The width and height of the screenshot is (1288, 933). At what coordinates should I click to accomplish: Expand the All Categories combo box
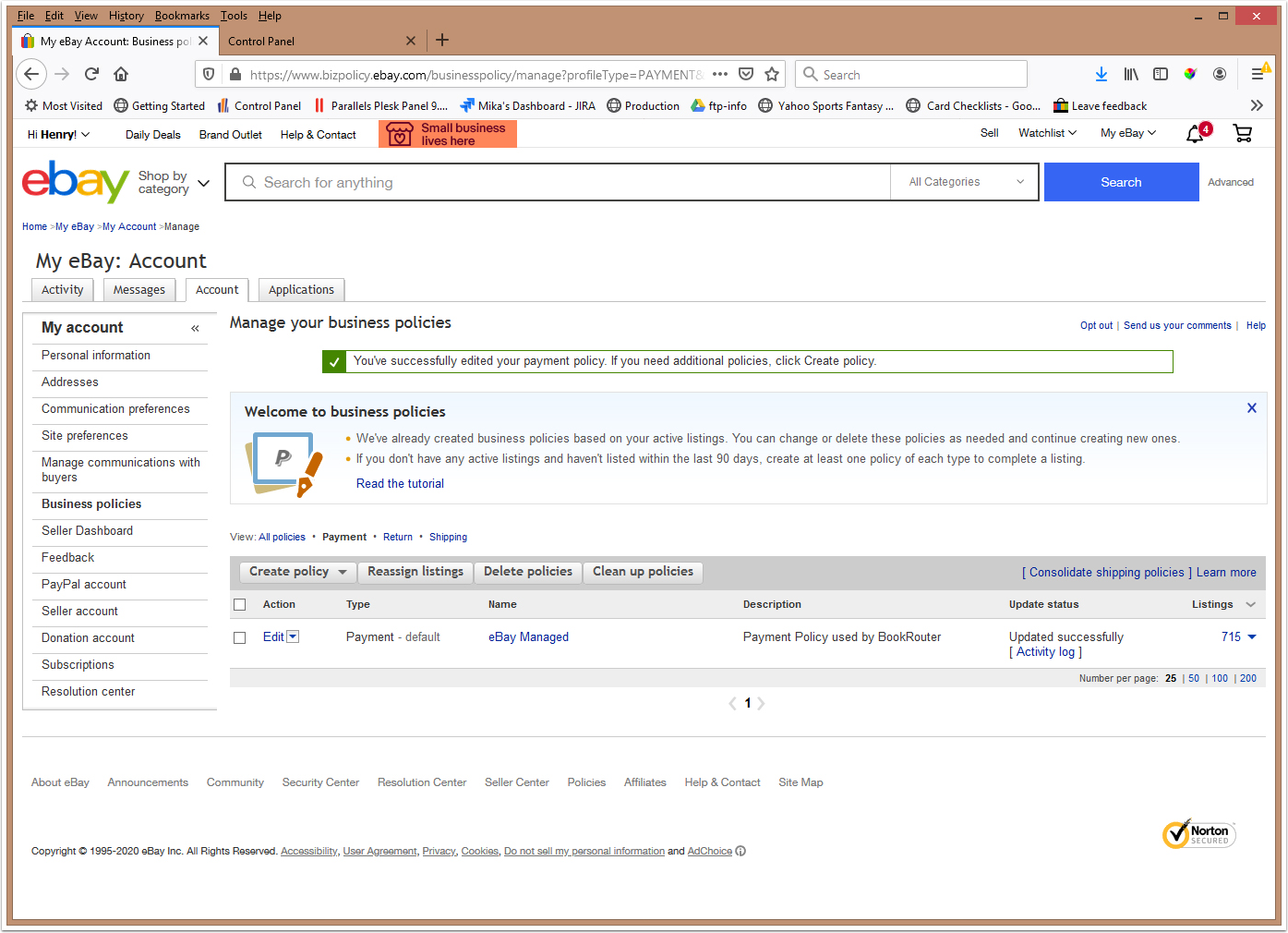(965, 182)
